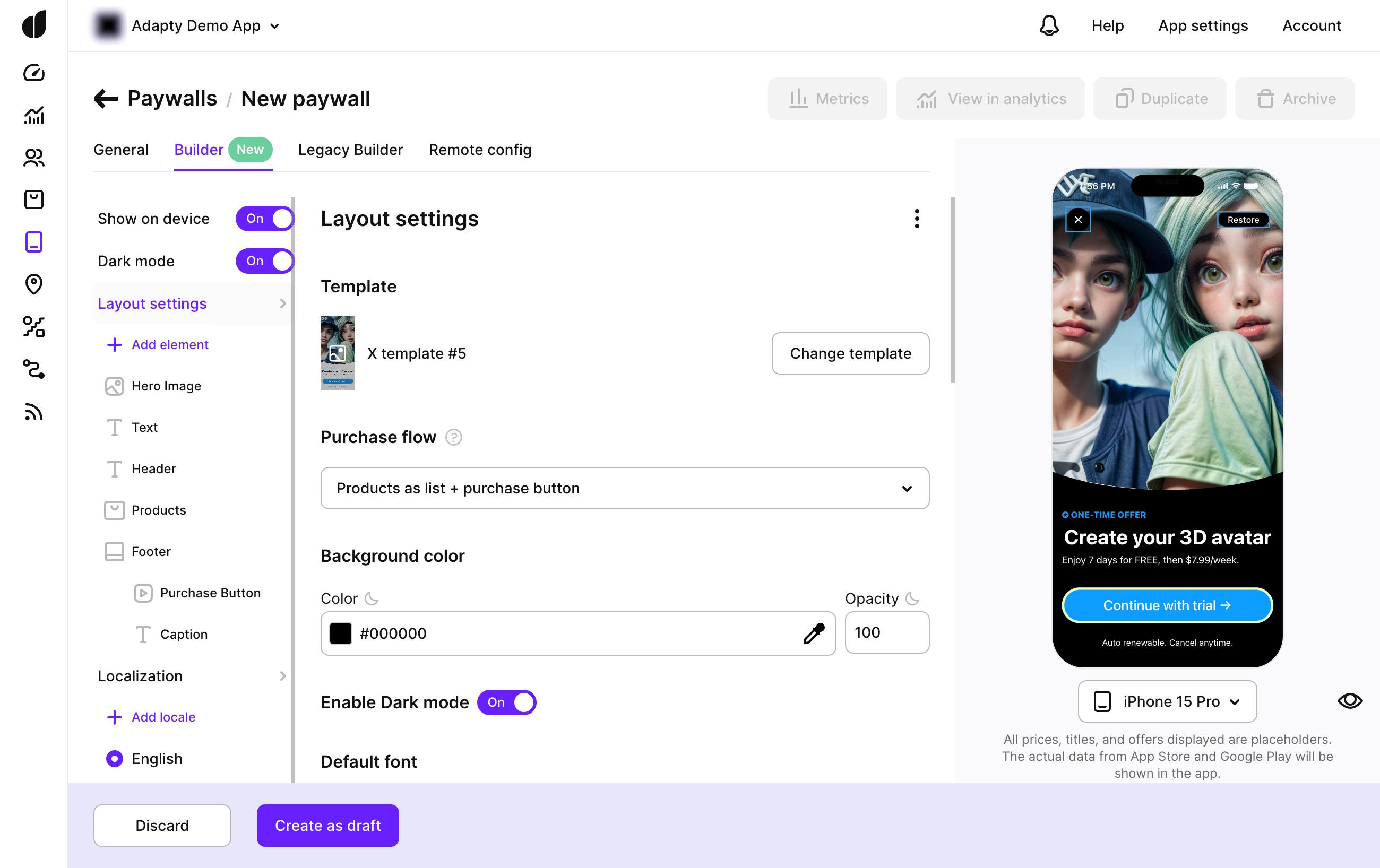The width and height of the screenshot is (1380, 868).
Task: Open the Purchase flow dropdown
Action: click(625, 488)
